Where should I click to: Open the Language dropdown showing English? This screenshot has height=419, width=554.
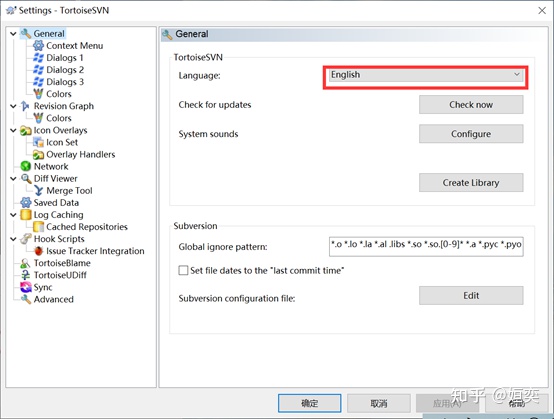coord(426,75)
